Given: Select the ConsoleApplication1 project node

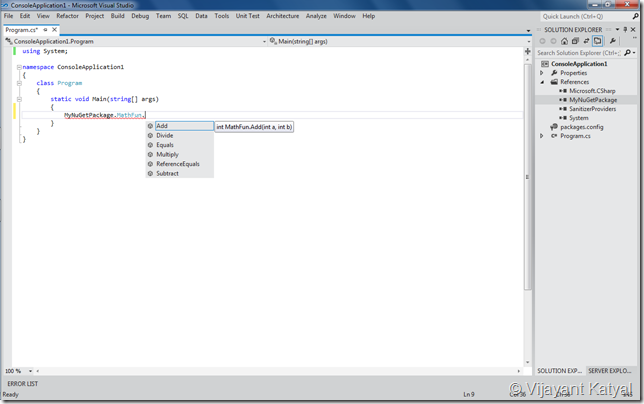Looking at the screenshot, I should pyautogui.click(x=579, y=64).
